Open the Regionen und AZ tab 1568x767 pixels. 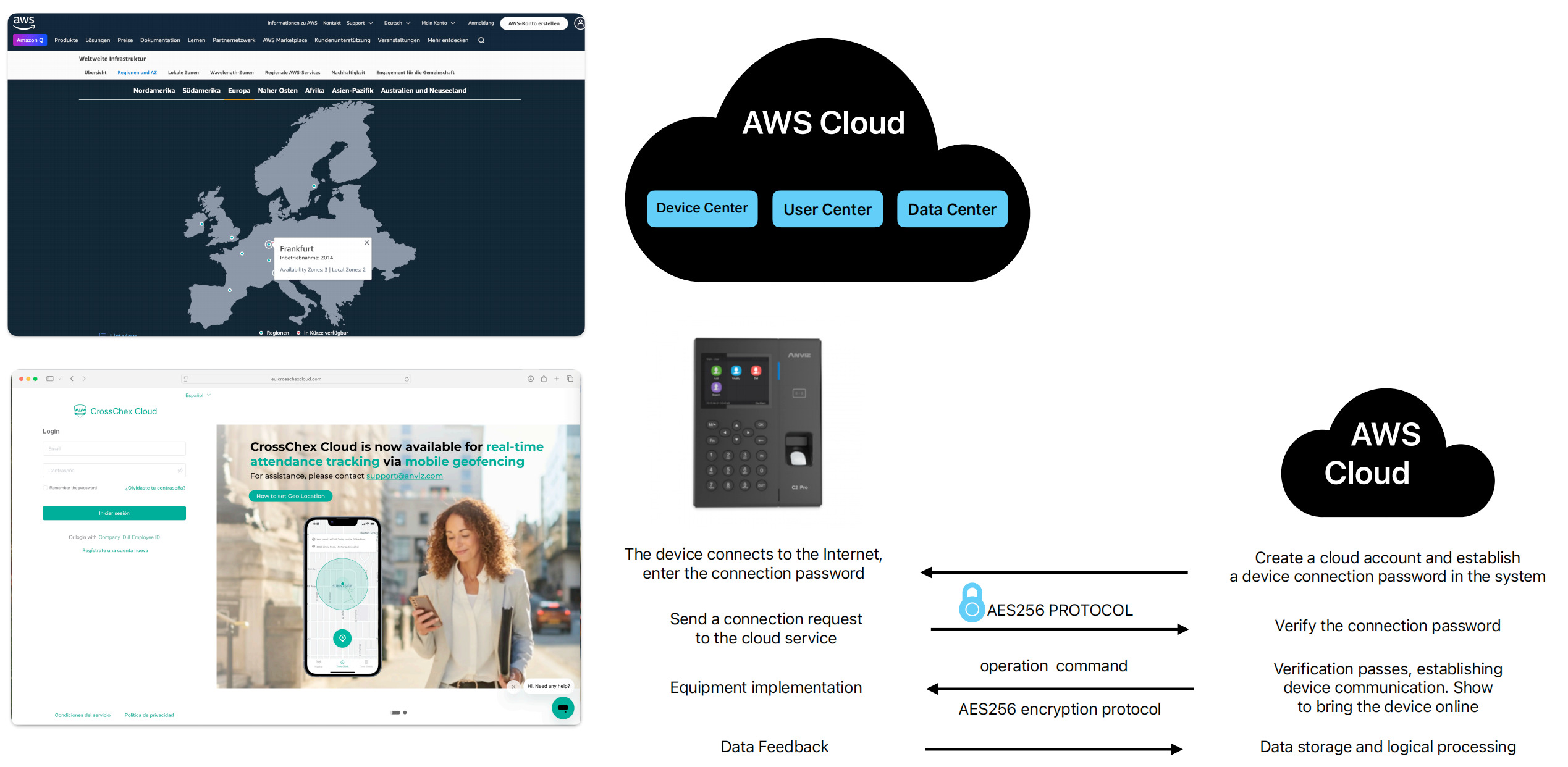tap(137, 73)
